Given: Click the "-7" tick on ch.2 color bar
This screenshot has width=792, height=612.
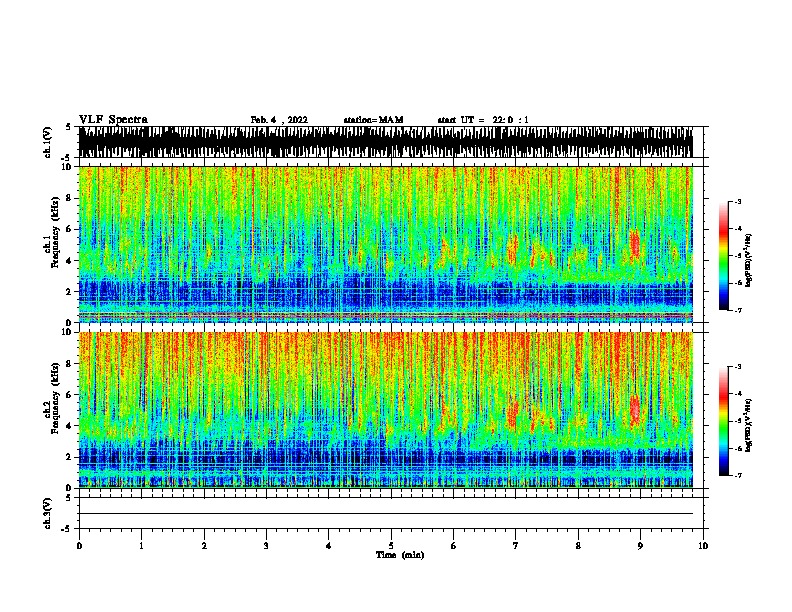Looking at the screenshot, I should 738,475.
